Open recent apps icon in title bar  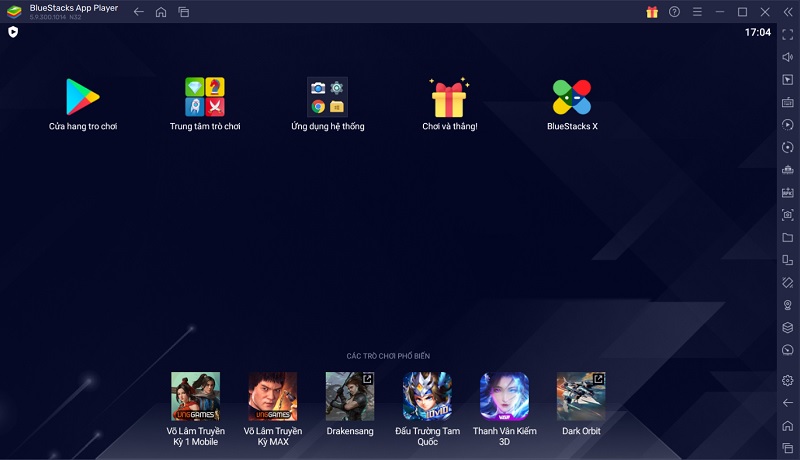[184, 12]
